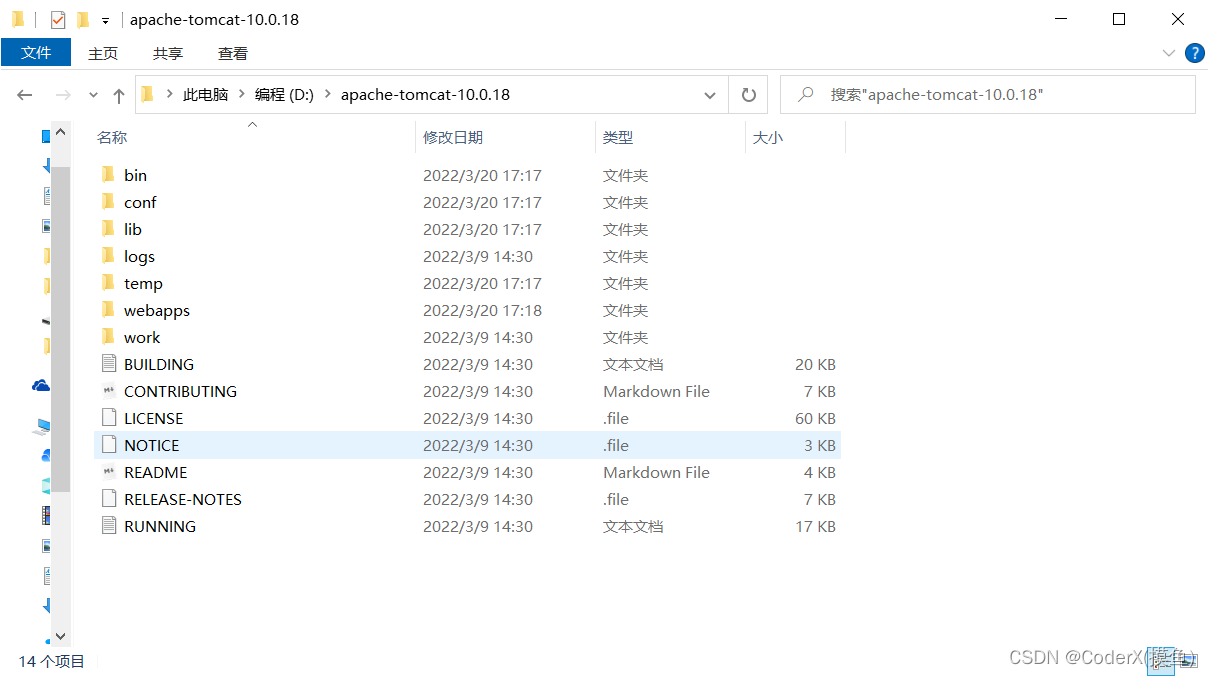
Task: Click the 60 KB size value
Action: 815,418
